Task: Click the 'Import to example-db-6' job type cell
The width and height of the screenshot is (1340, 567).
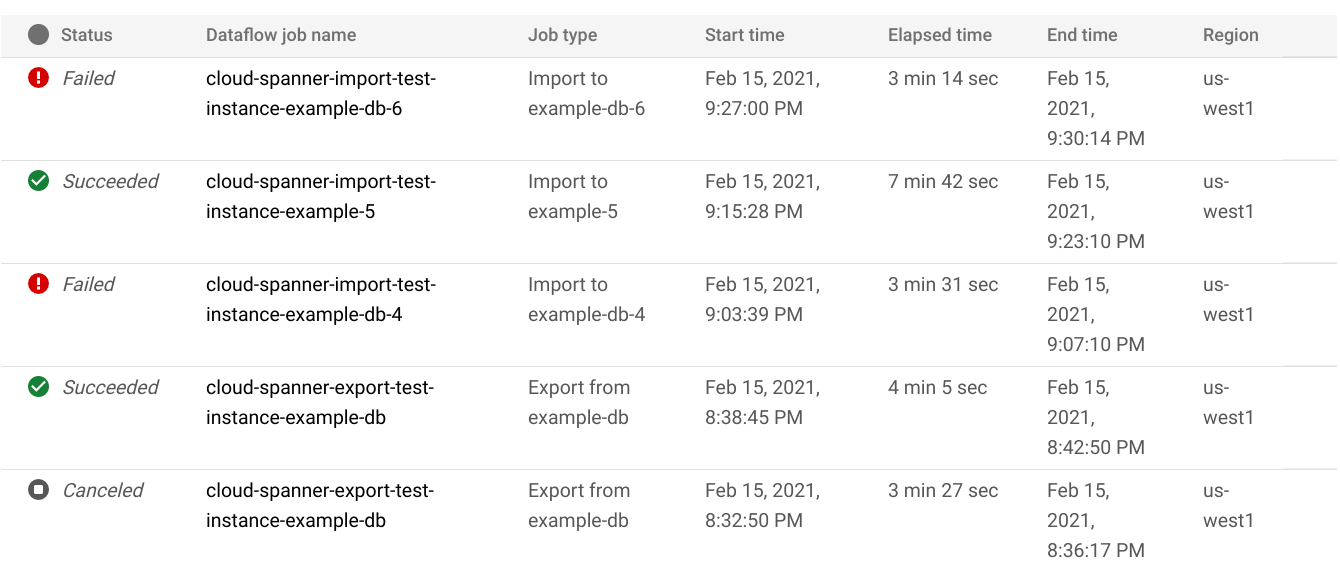Action: (x=586, y=93)
